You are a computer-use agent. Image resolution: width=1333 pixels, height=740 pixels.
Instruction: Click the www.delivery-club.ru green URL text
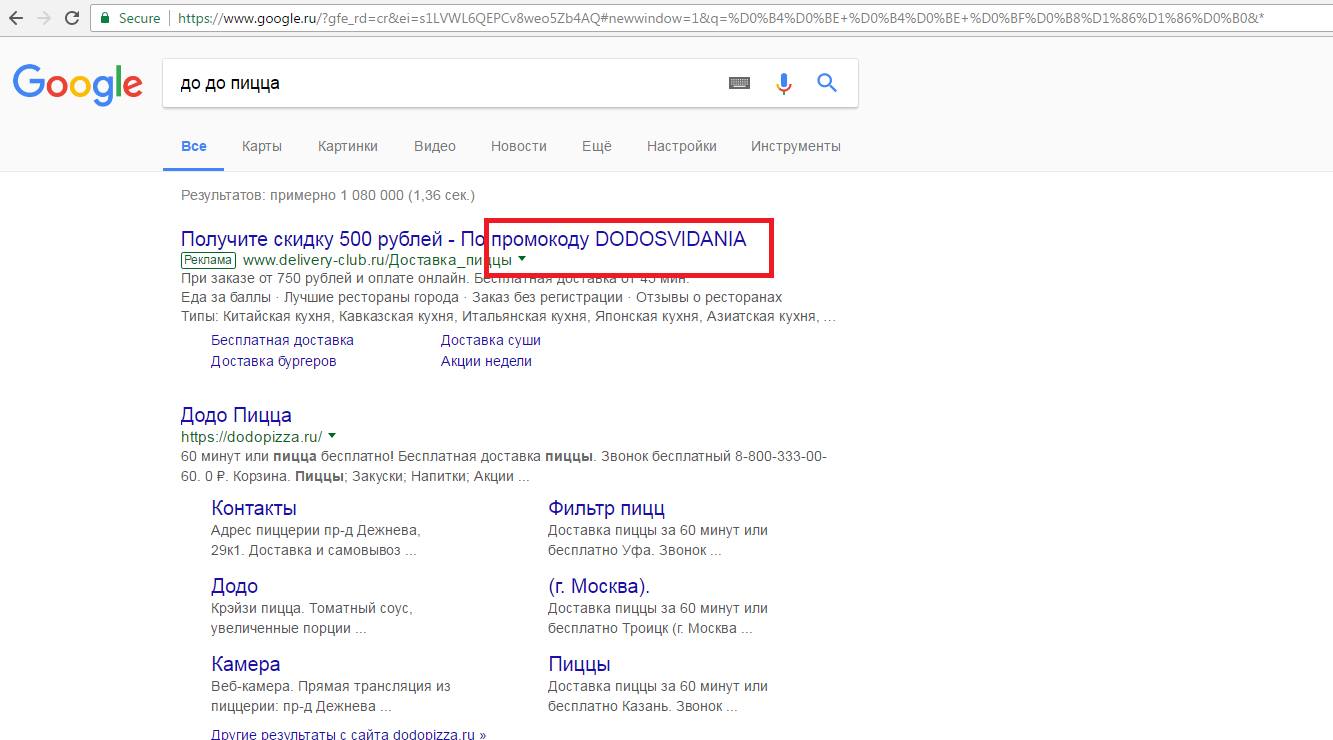pos(377,260)
